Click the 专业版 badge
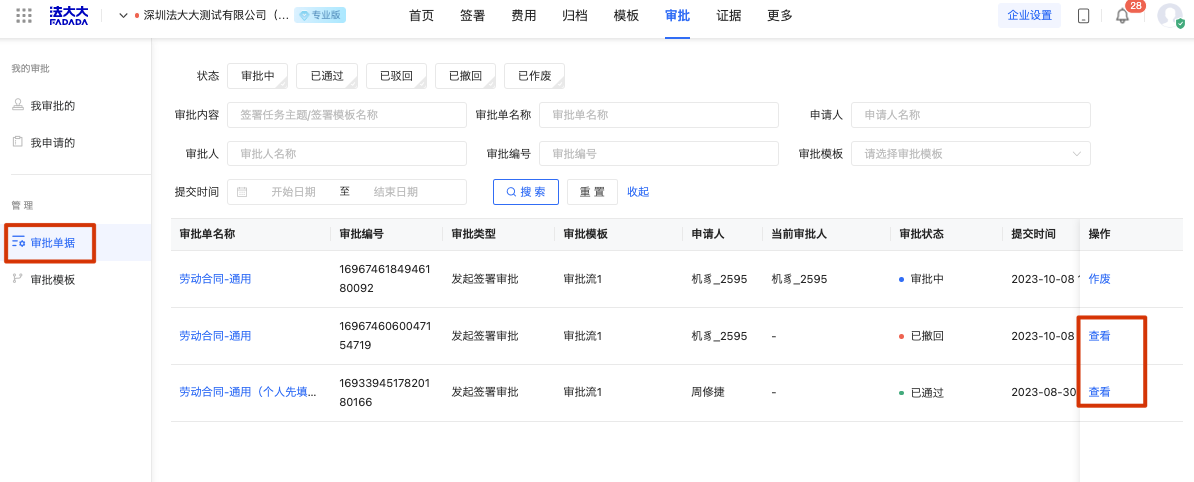 click(x=320, y=15)
